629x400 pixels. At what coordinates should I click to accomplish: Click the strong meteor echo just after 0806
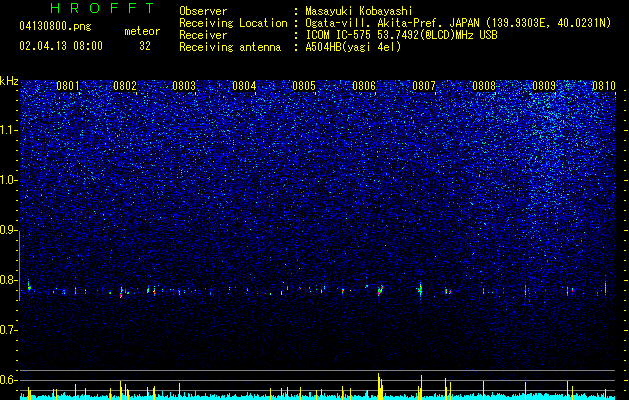[380, 290]
